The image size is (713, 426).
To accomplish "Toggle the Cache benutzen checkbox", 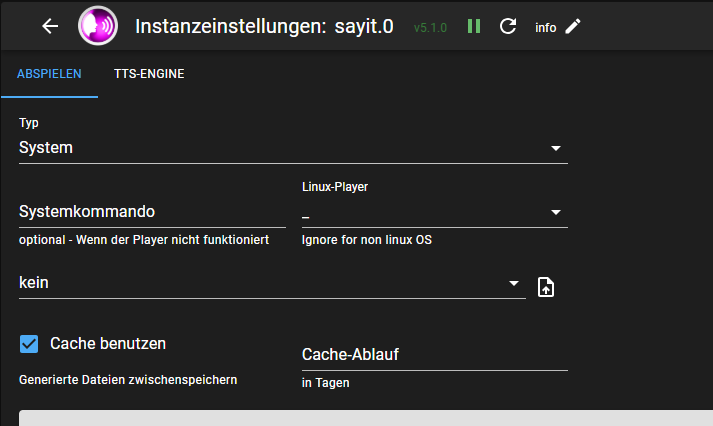I will pyautogui.click(x=29, y=344).
